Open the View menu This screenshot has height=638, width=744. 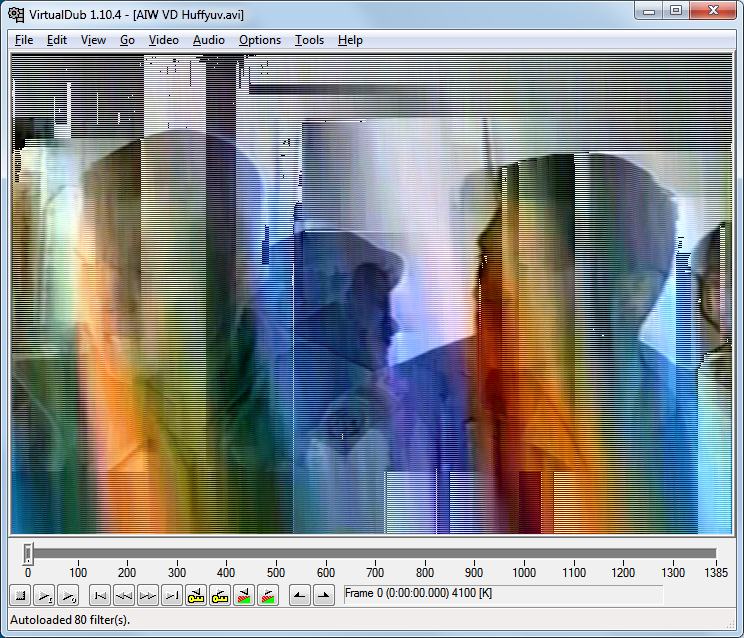tap(93, 40)
